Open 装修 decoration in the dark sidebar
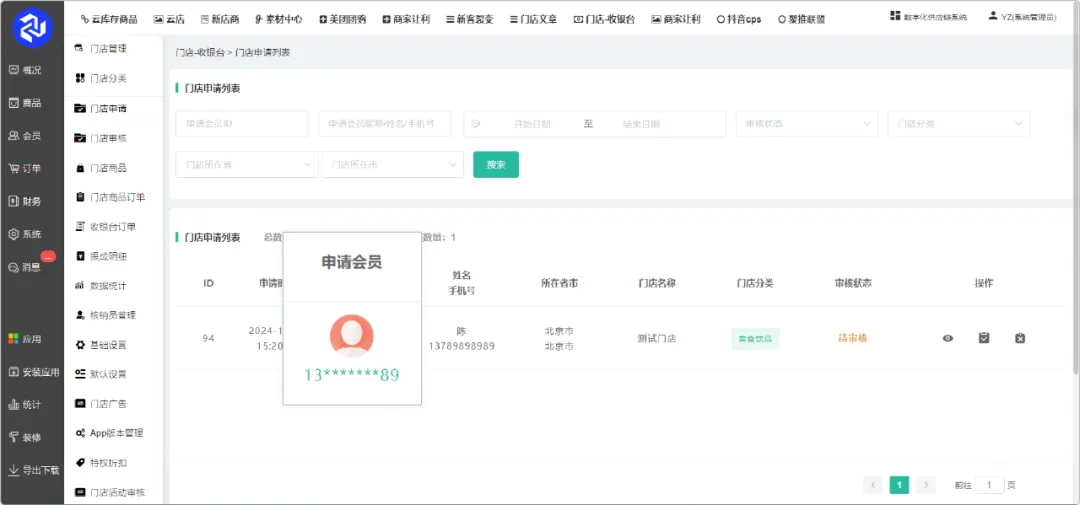 25,437
